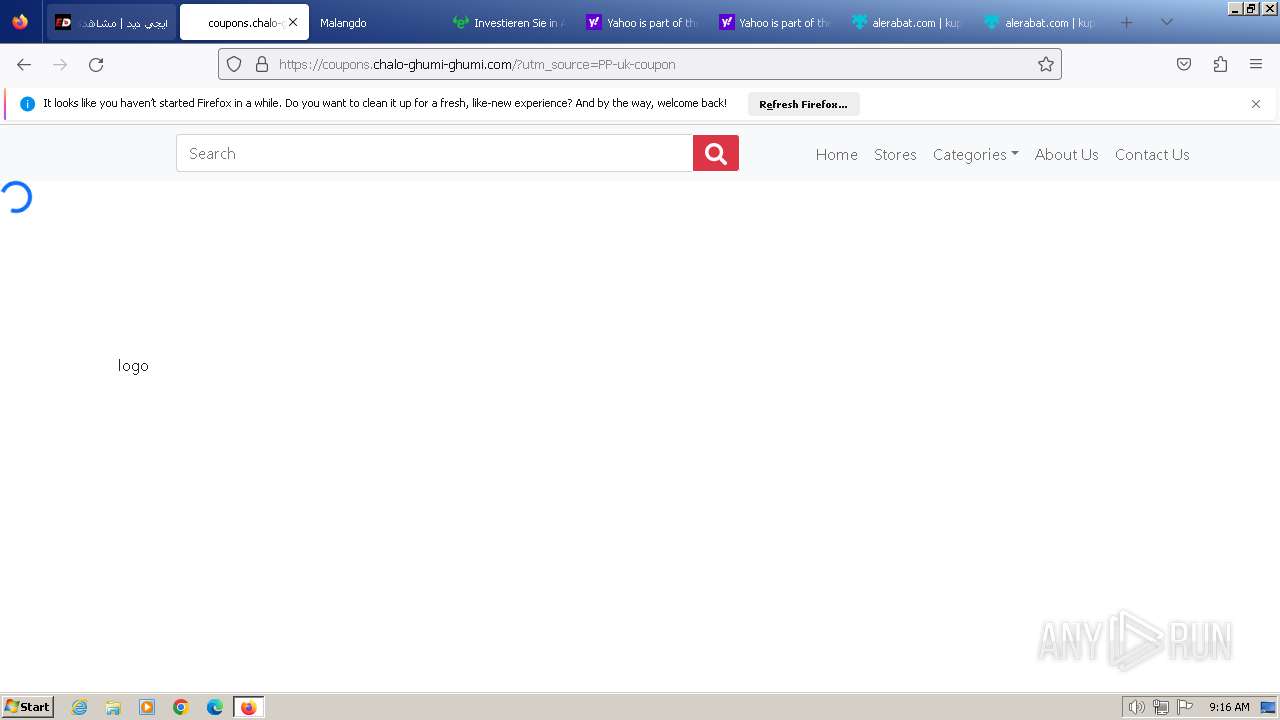Click the Search input field
Screen dimensions: 1280x720
click(435, 153)
